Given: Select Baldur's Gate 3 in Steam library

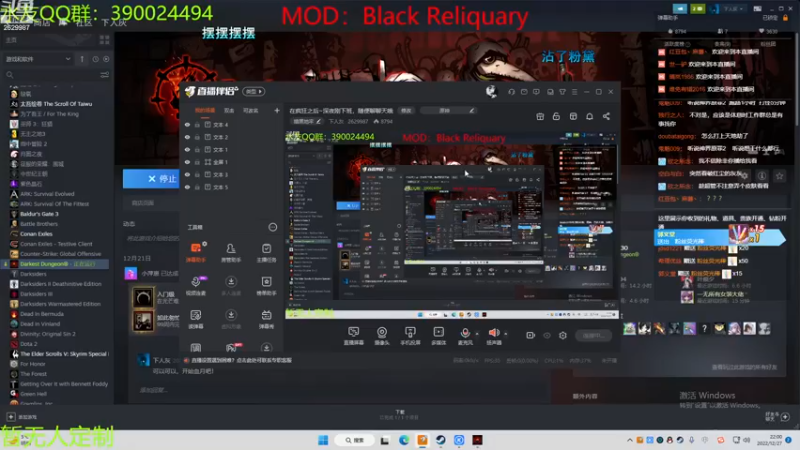Looking at the screenshot, I should point(39,214).
